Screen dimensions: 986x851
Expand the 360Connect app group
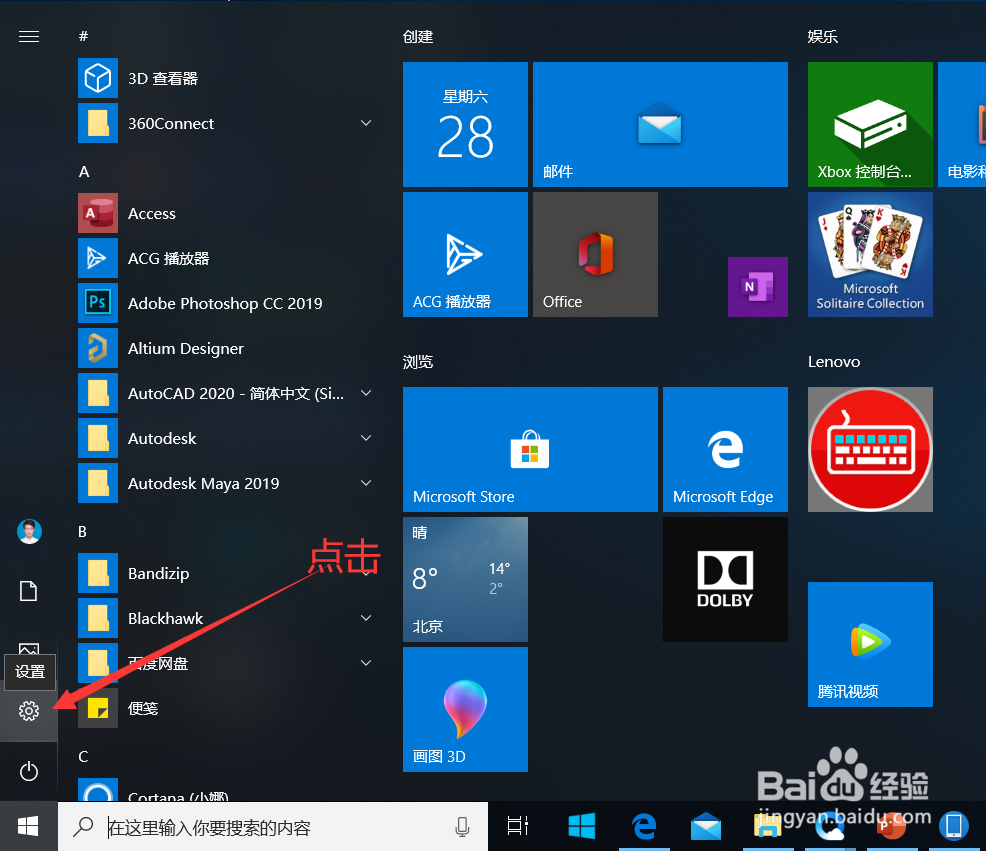(x=366, y=123)
